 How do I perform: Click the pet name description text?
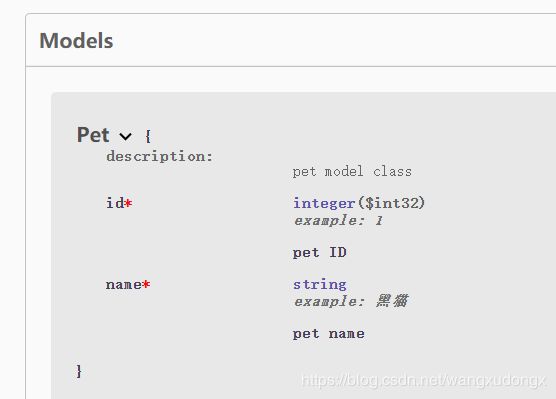(x=328, y=334)
